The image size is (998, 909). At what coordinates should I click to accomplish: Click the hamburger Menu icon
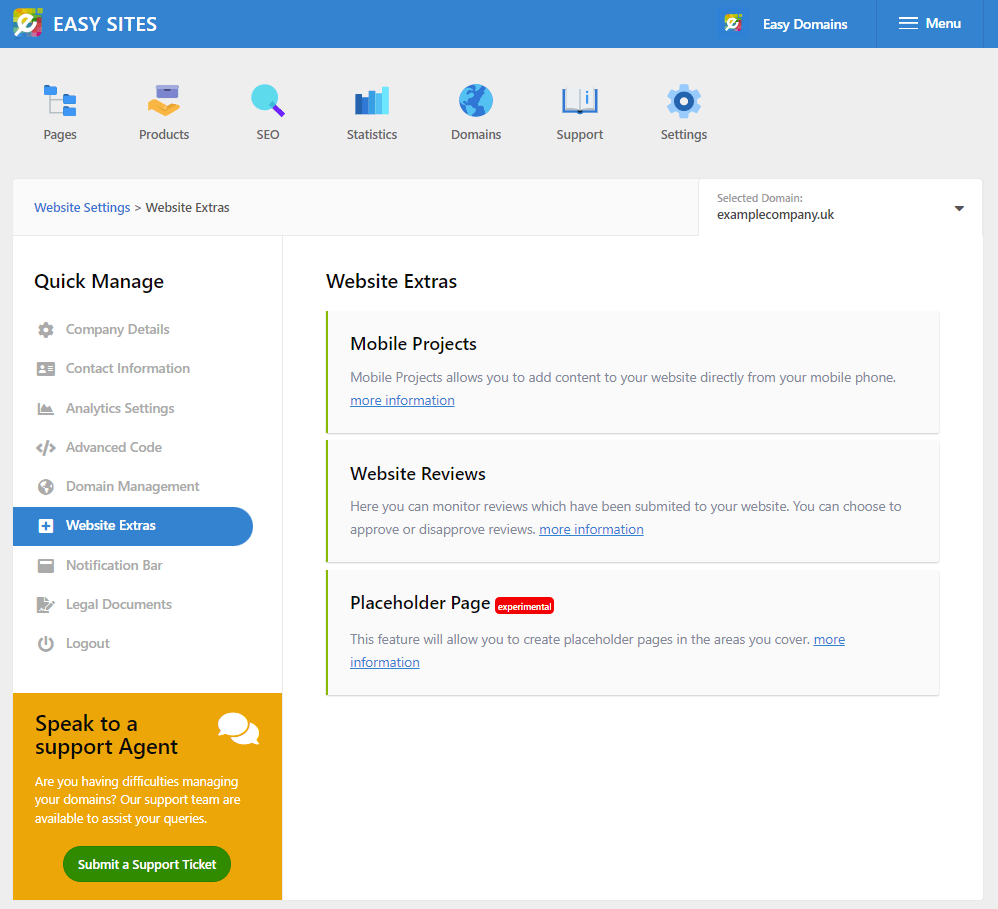908,24
